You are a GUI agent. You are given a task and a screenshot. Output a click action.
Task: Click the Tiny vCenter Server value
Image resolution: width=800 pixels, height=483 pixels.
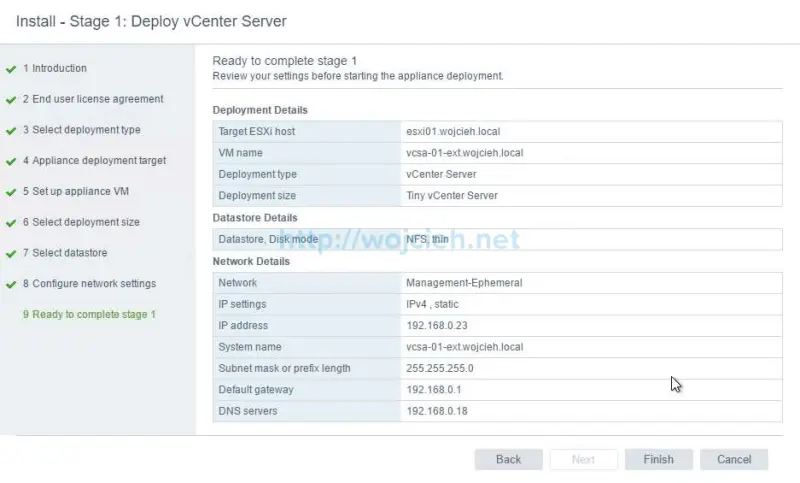pyautogui.click(x=452, y=196)
